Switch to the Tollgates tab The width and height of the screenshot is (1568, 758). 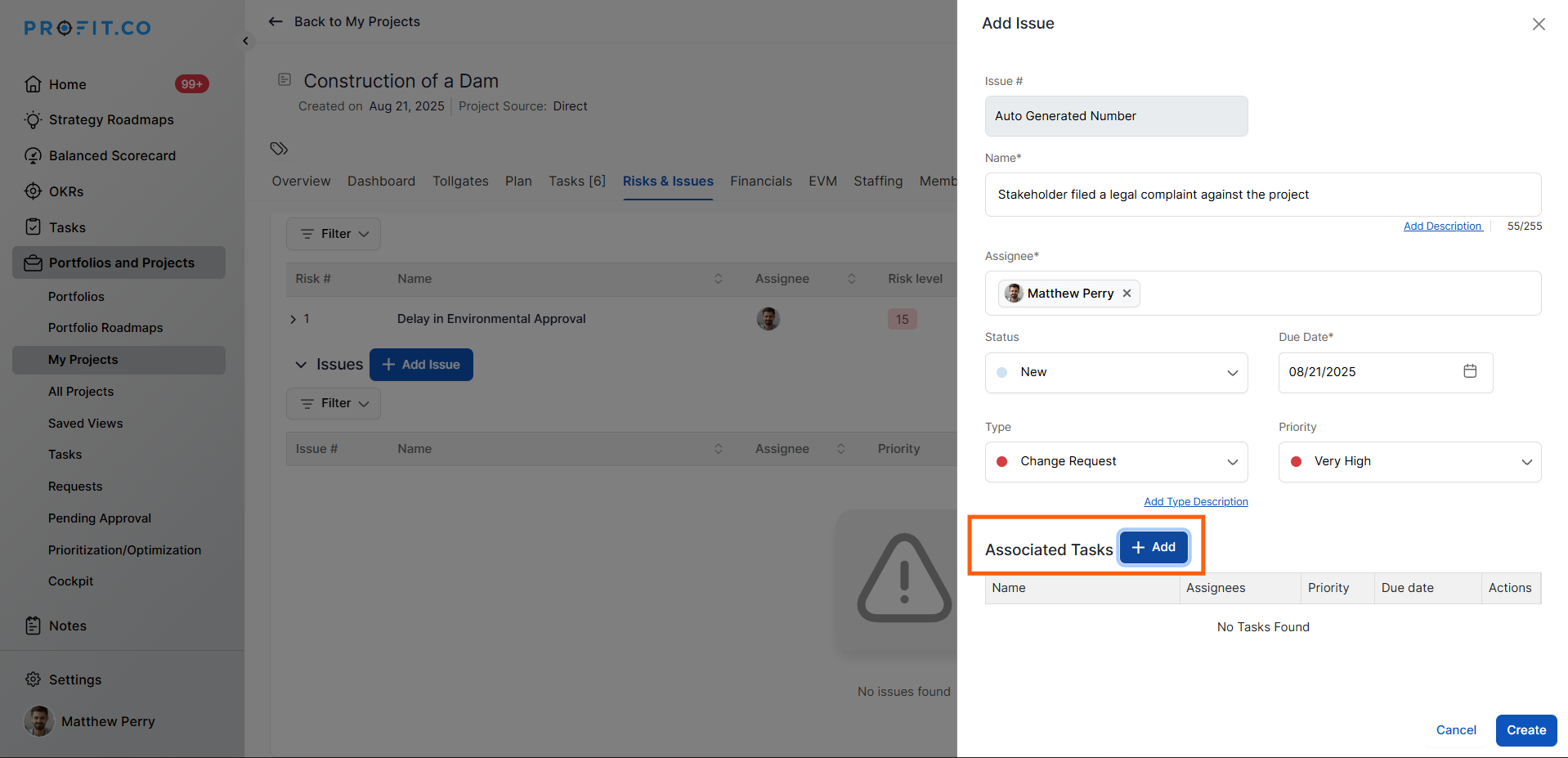click(460, 182)
